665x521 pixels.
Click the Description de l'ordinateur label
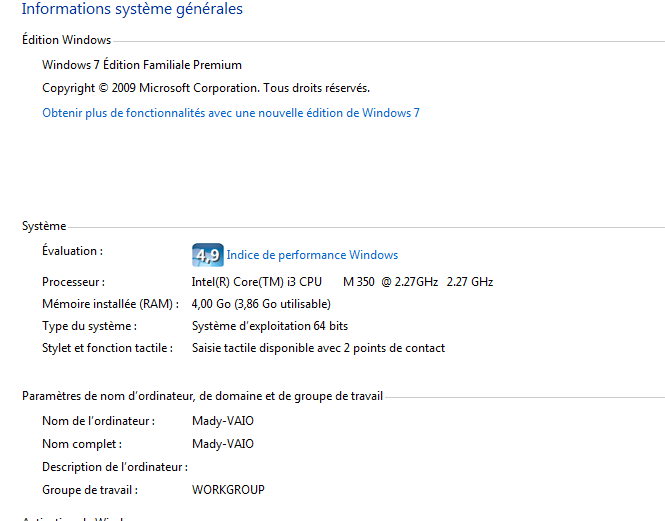coord(114,467)
